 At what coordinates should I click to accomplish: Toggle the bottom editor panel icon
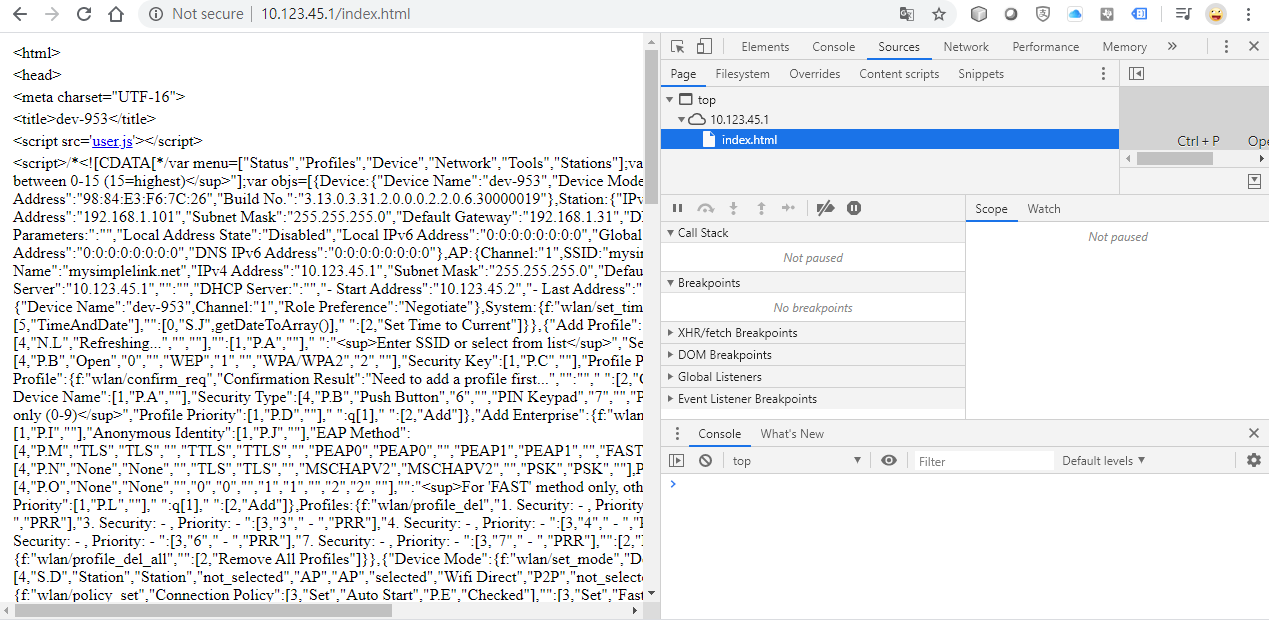1254,181
